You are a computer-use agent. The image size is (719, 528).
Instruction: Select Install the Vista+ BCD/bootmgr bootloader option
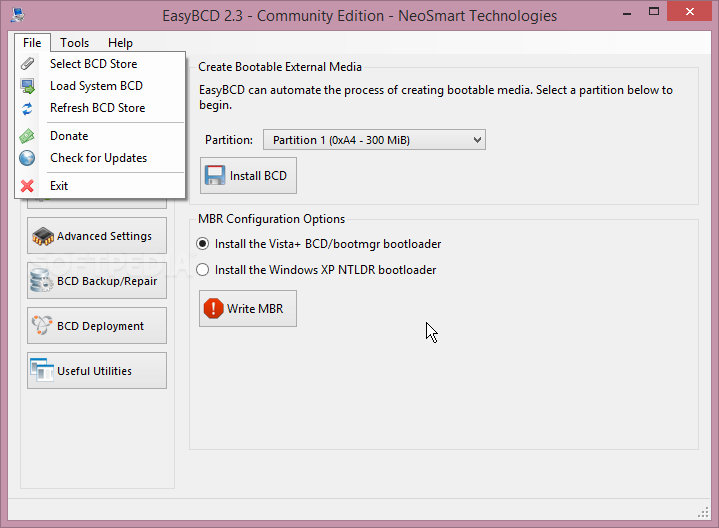pos(319,244)
